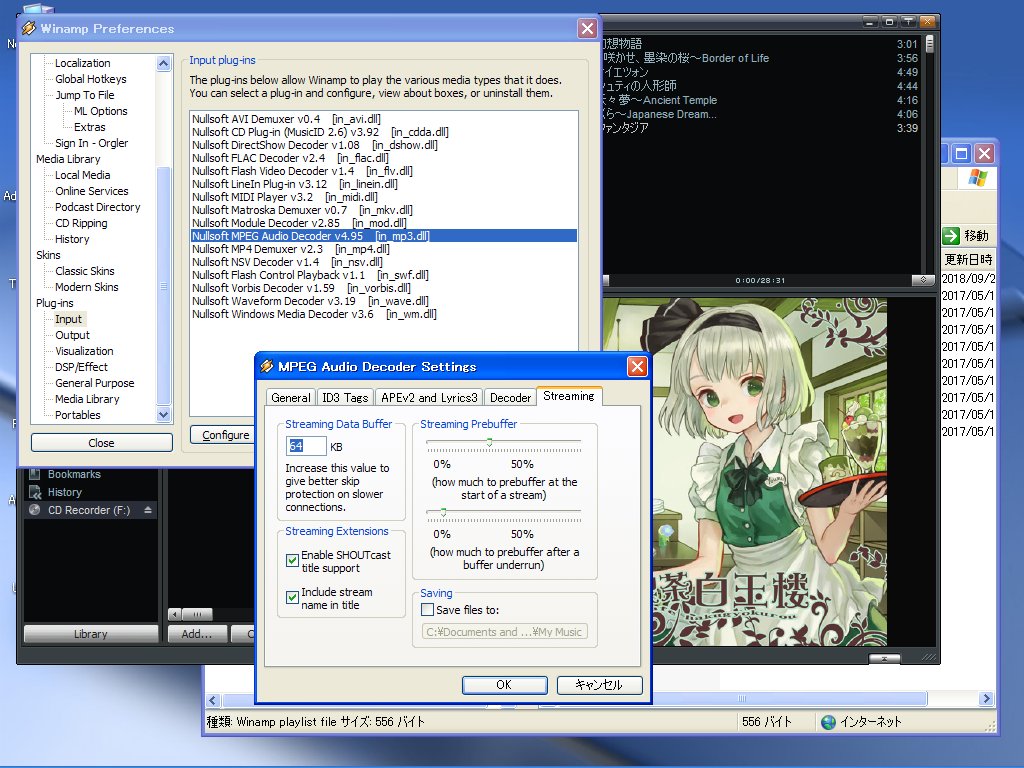
Task: Select Localization in preferences tree
Action: click(82, 63)
